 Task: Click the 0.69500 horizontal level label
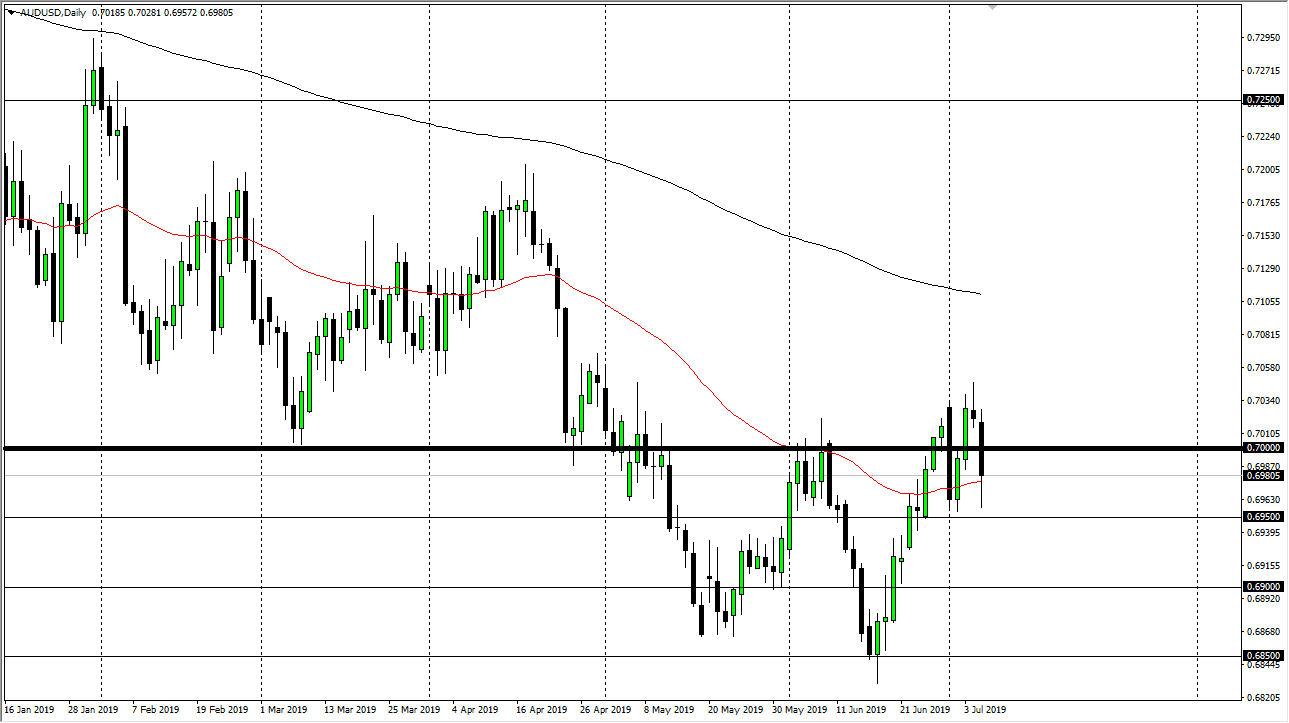1261,516
